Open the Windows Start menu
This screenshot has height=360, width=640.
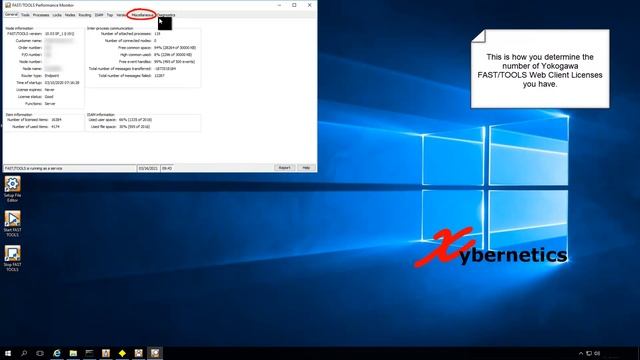8,353
